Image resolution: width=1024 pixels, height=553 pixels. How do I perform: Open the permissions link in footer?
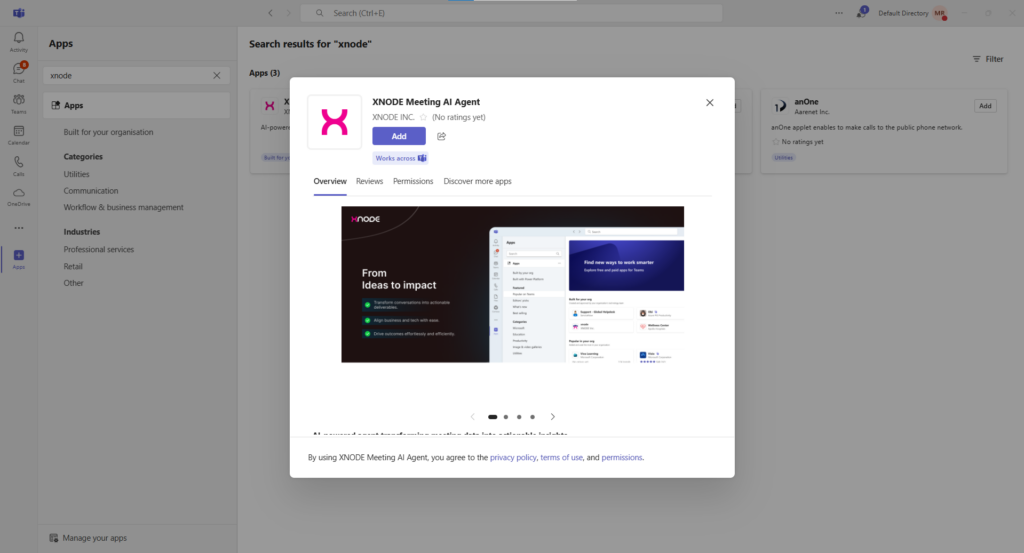click(622, 458)
